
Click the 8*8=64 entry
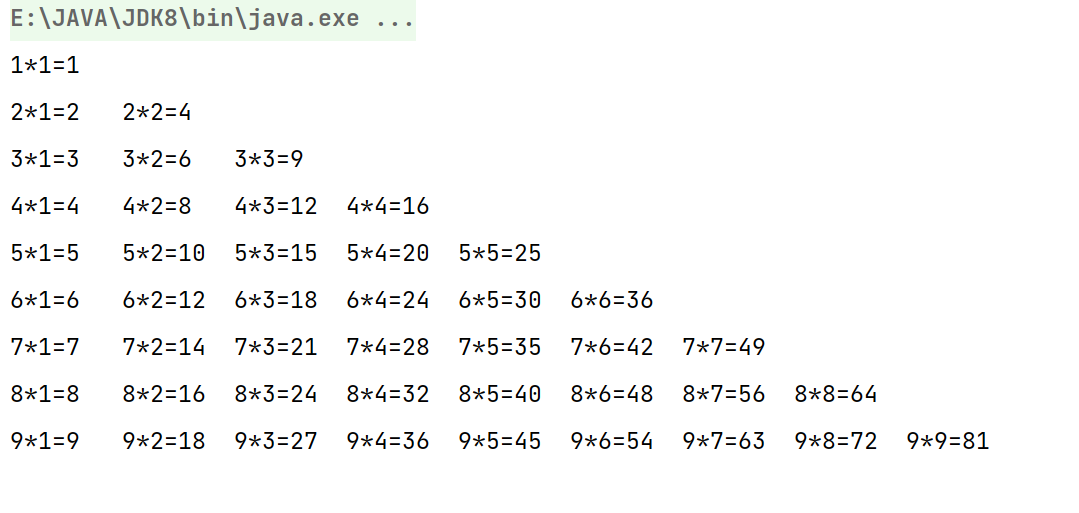(836, 394)
